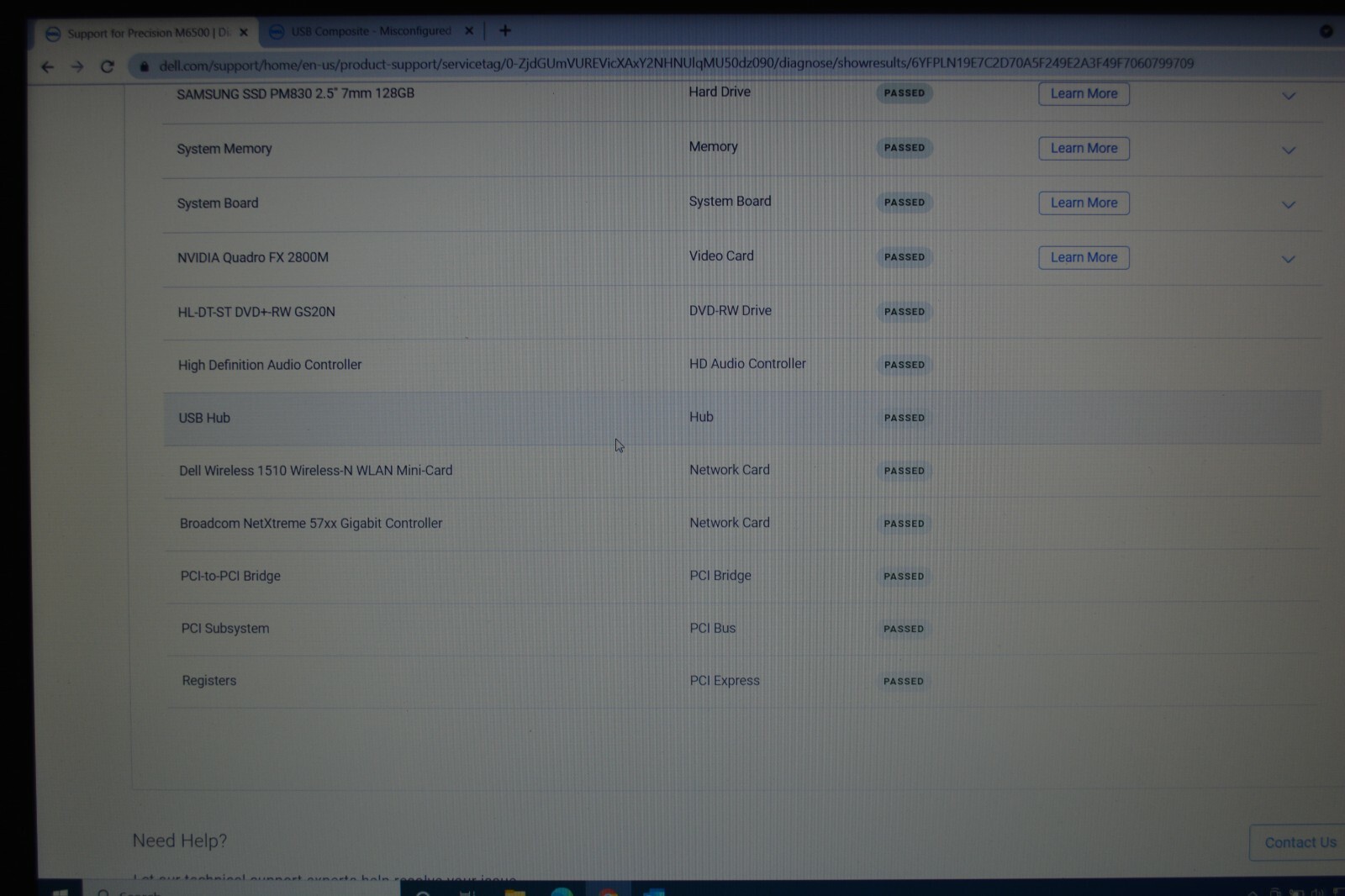Click the PASSED badge in the NVIDIA Quadro row

tap(904, 257)
